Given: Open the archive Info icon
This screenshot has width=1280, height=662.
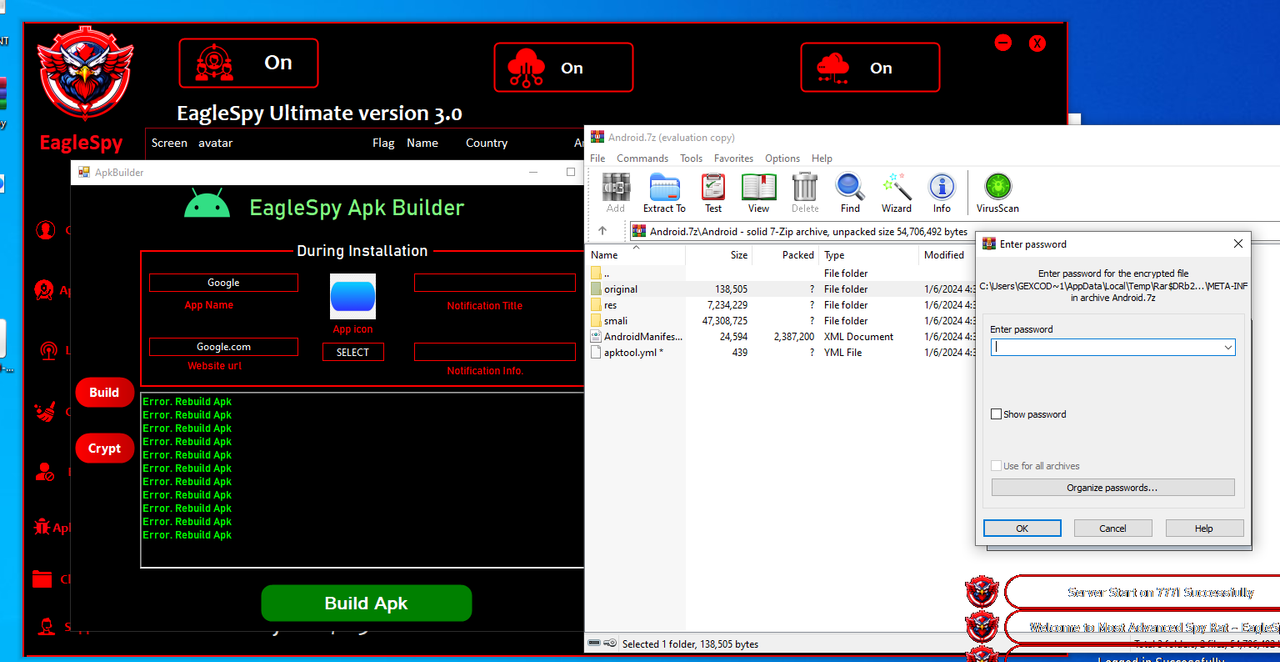Looking at the screenshot, I should 941,193.
